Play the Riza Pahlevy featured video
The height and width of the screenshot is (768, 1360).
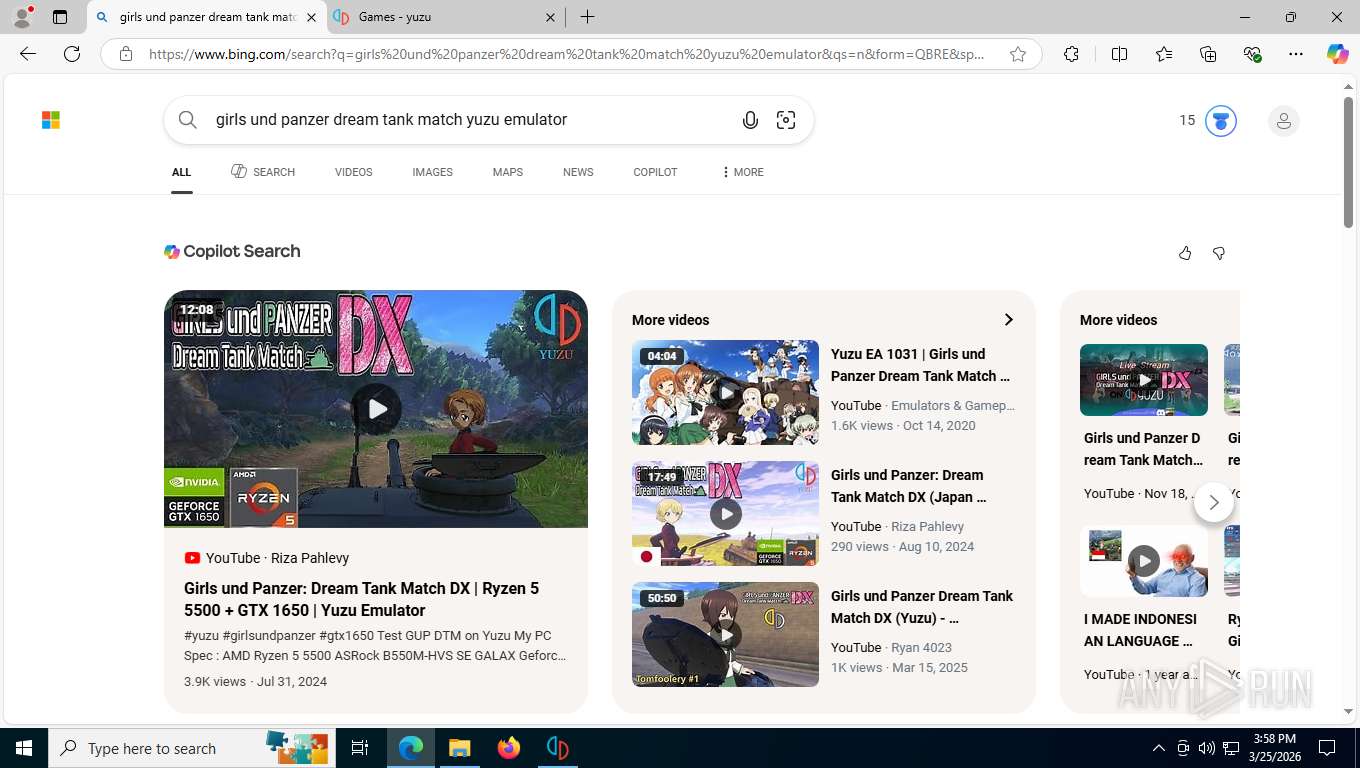(376, 409)
